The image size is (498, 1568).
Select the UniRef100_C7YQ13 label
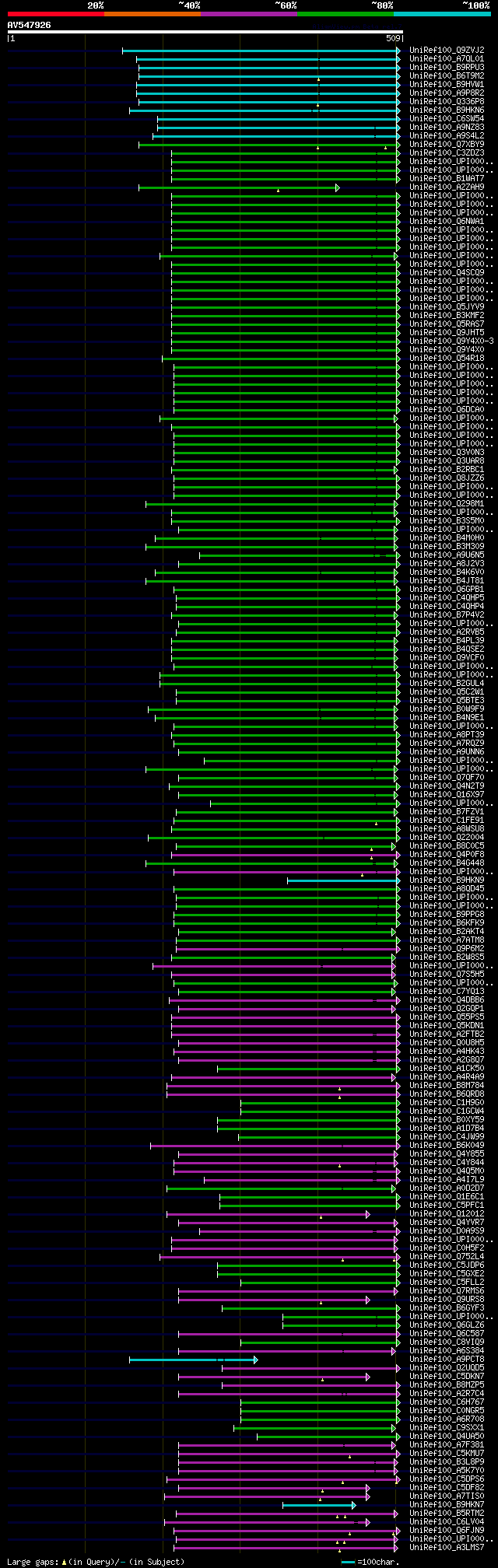[x=447, y=992]
